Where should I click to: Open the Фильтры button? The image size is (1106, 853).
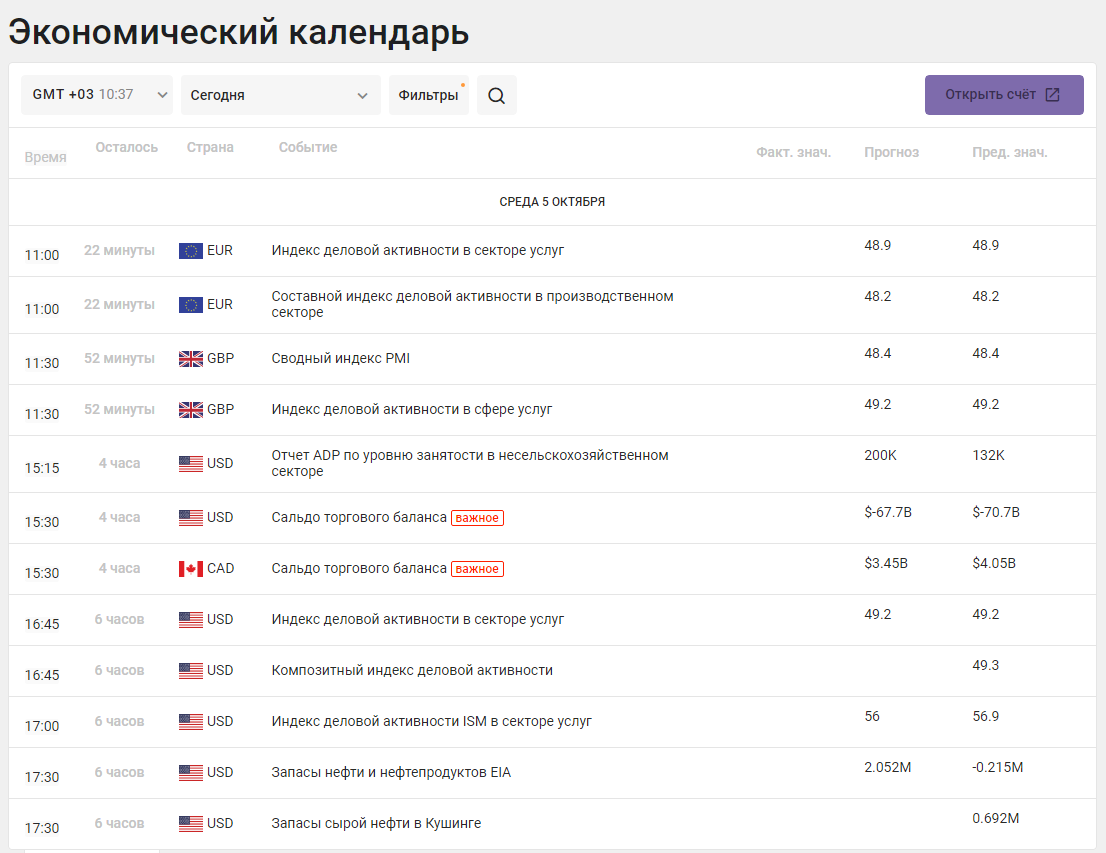point(429,95)
